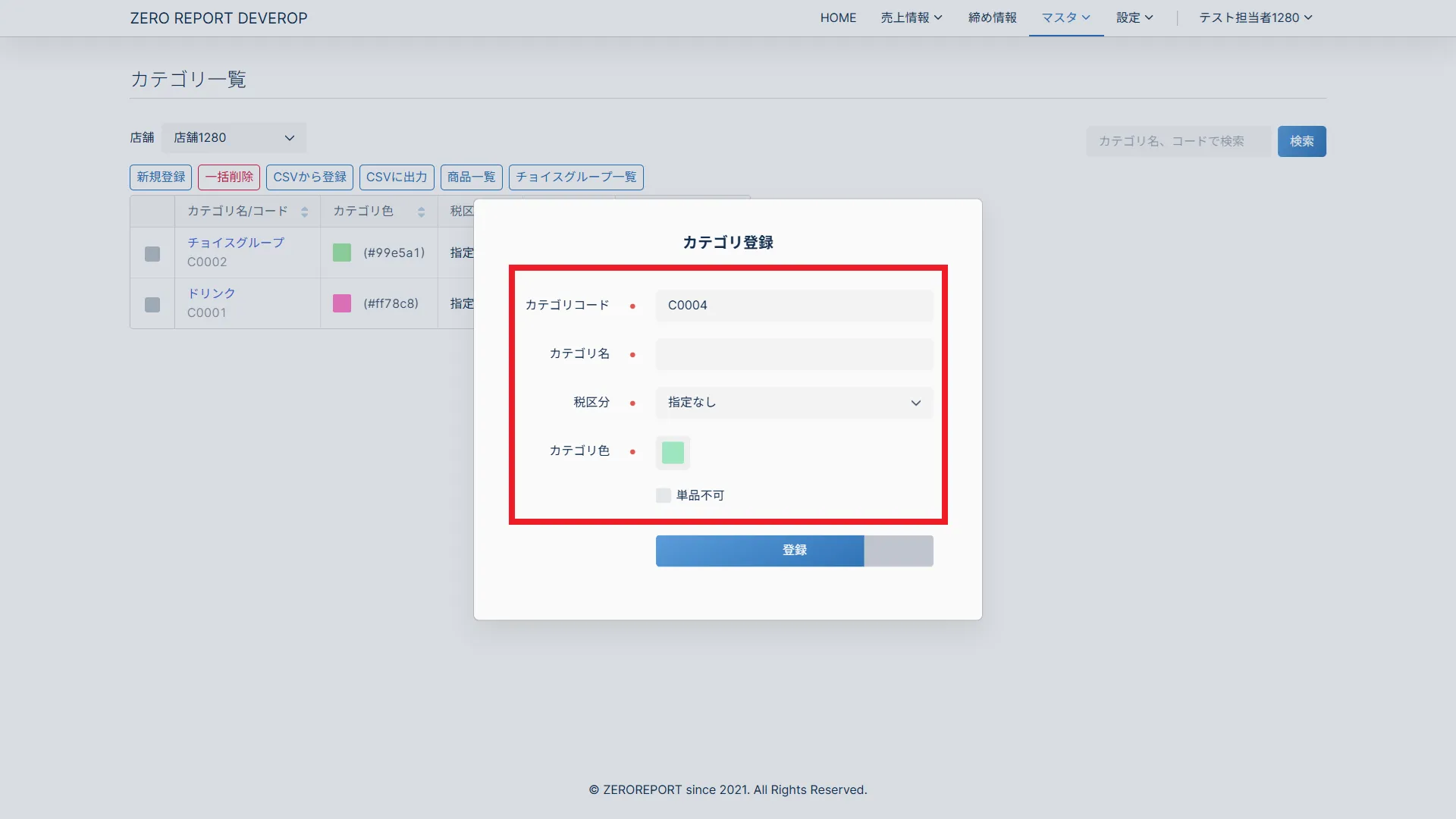Click the CSVから登録 button
Image resolution: width=1456 pixels, height=819 pixels.
(309, 177)
